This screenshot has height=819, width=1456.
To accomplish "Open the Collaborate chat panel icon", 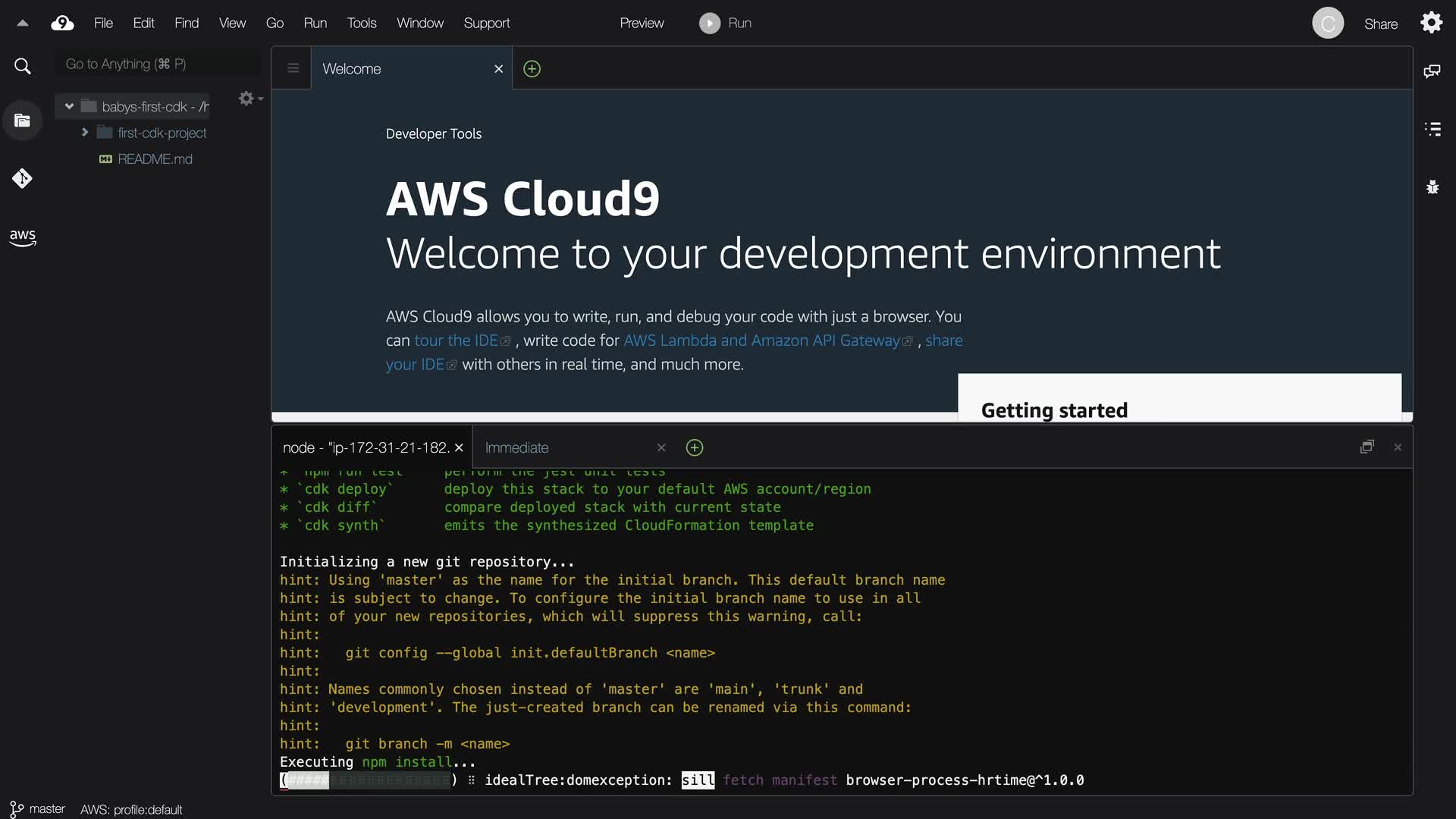I will [x=1432, y=71].
